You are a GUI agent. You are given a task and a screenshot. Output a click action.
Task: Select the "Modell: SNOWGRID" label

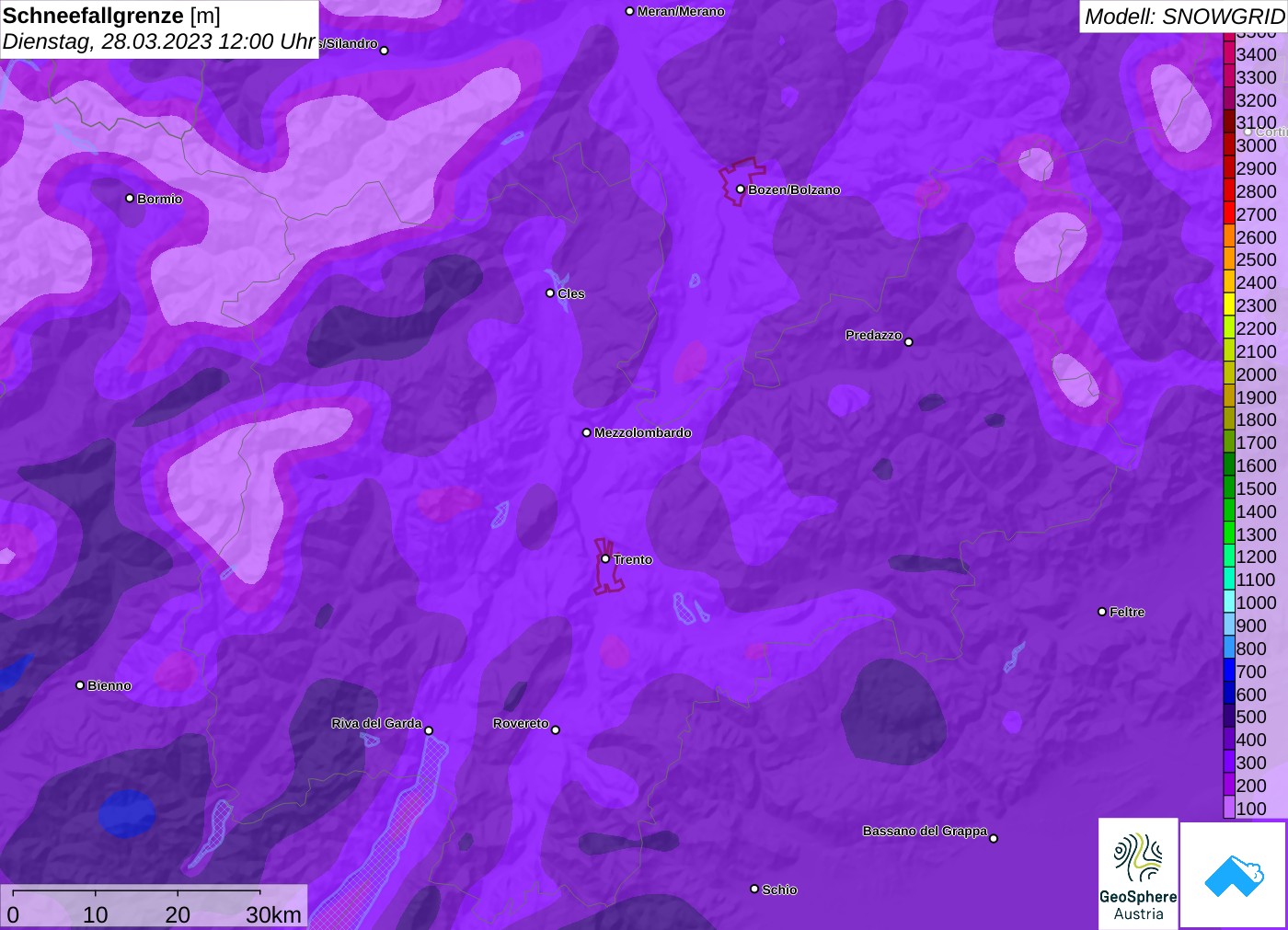pyautogui.click(x=1185, y=17)
